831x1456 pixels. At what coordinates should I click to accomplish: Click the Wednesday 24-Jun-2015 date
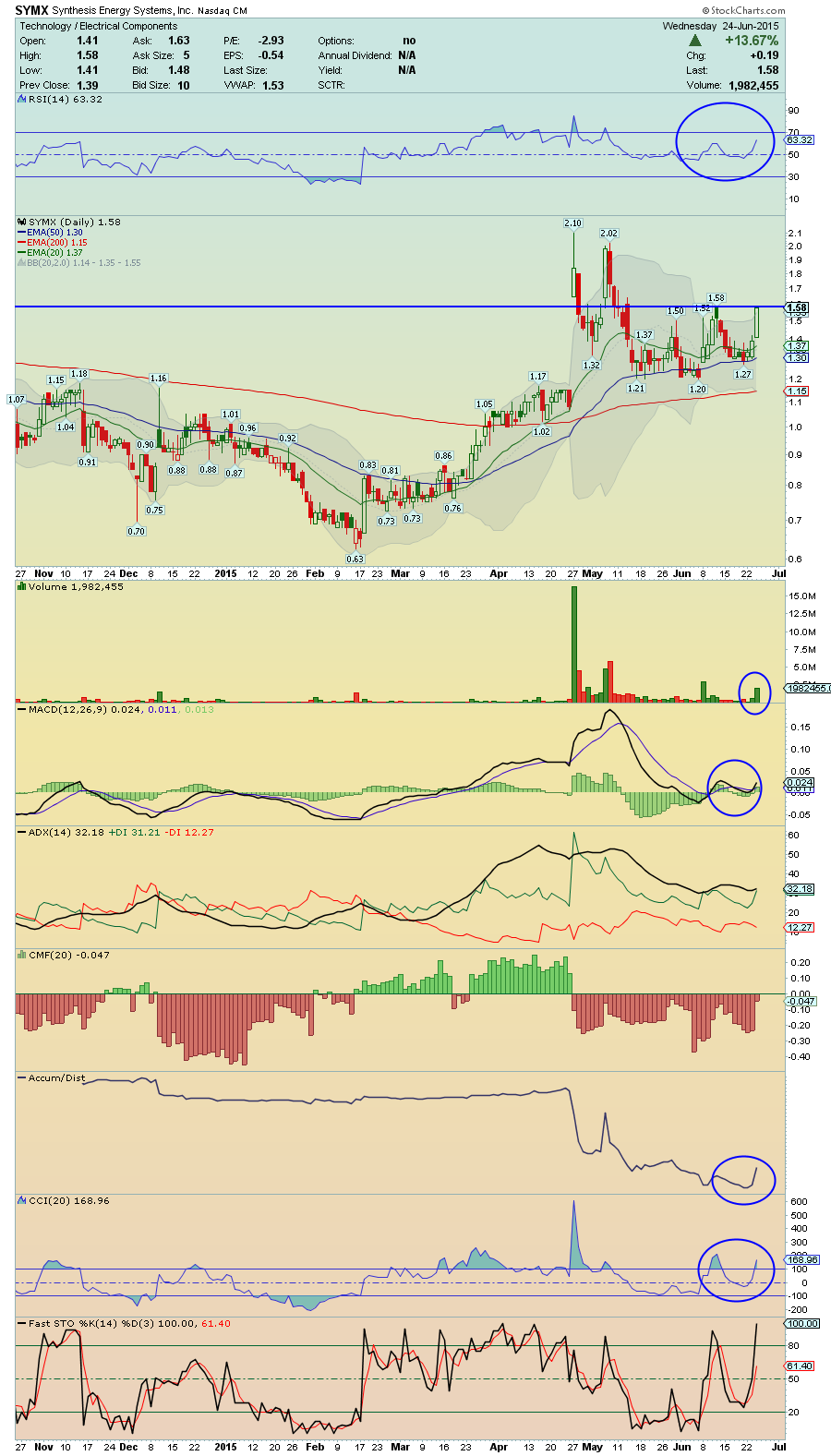[720, 26]
